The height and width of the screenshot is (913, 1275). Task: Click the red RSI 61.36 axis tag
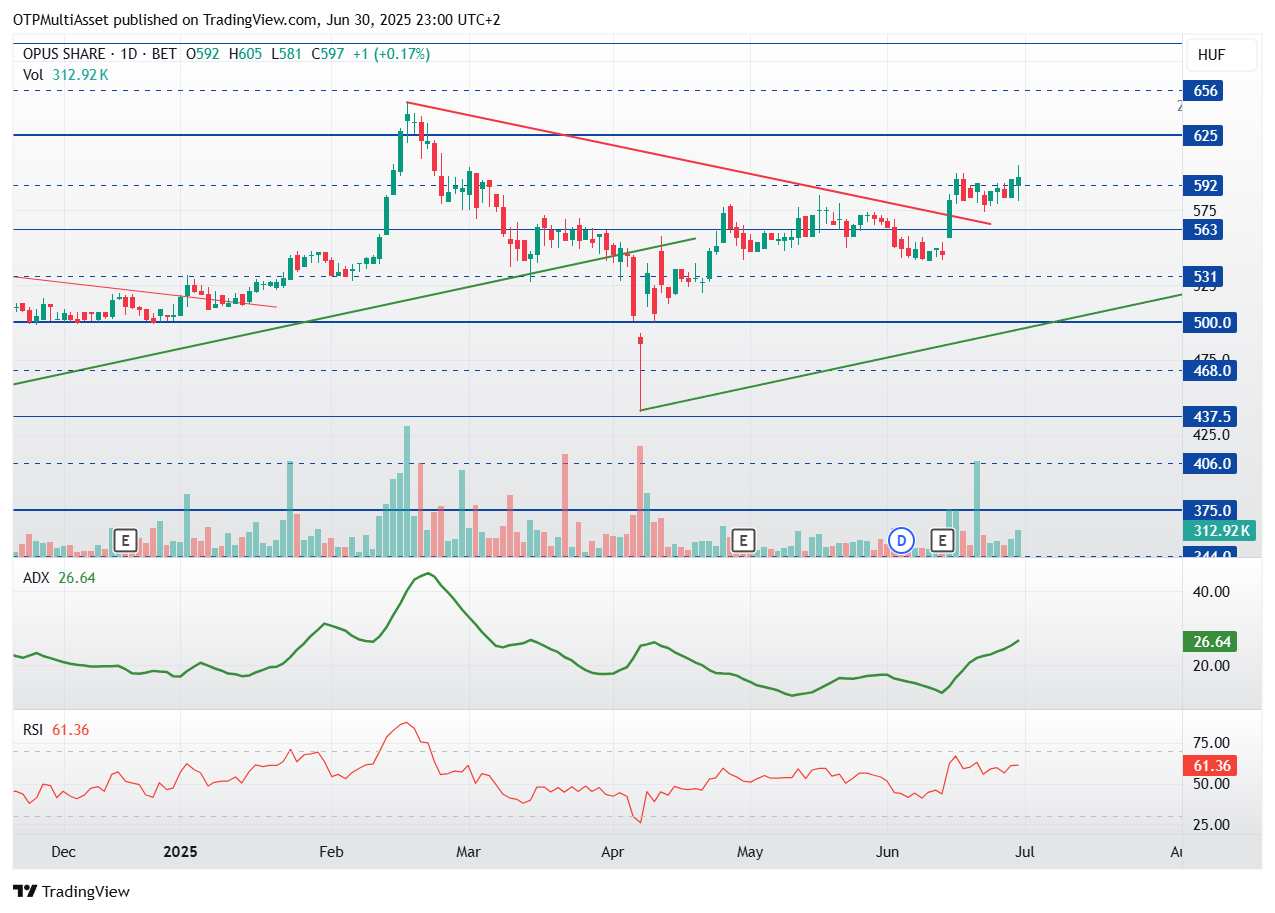(x=1210, y=766)
